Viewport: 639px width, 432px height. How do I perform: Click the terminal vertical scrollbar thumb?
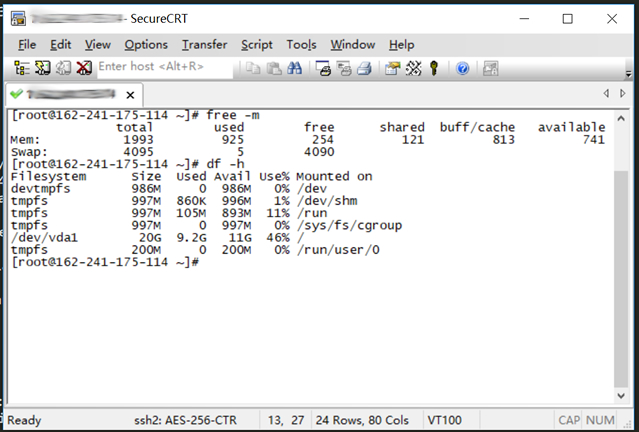point(621,279)
